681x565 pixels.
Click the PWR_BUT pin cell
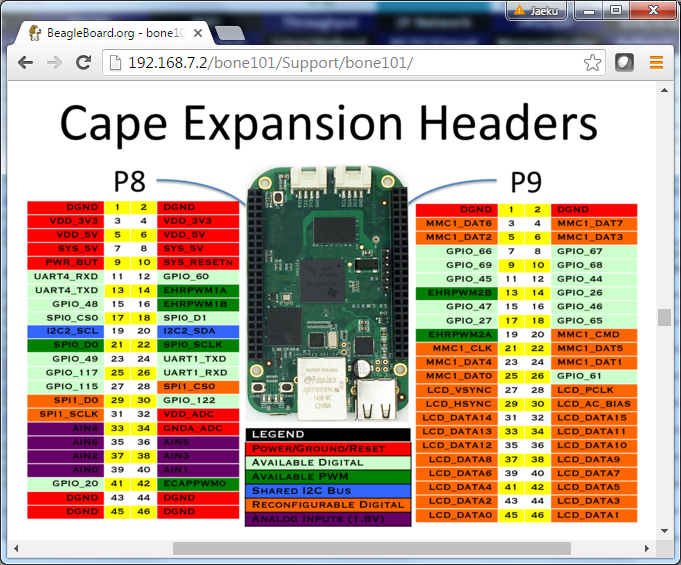[66, 263]
